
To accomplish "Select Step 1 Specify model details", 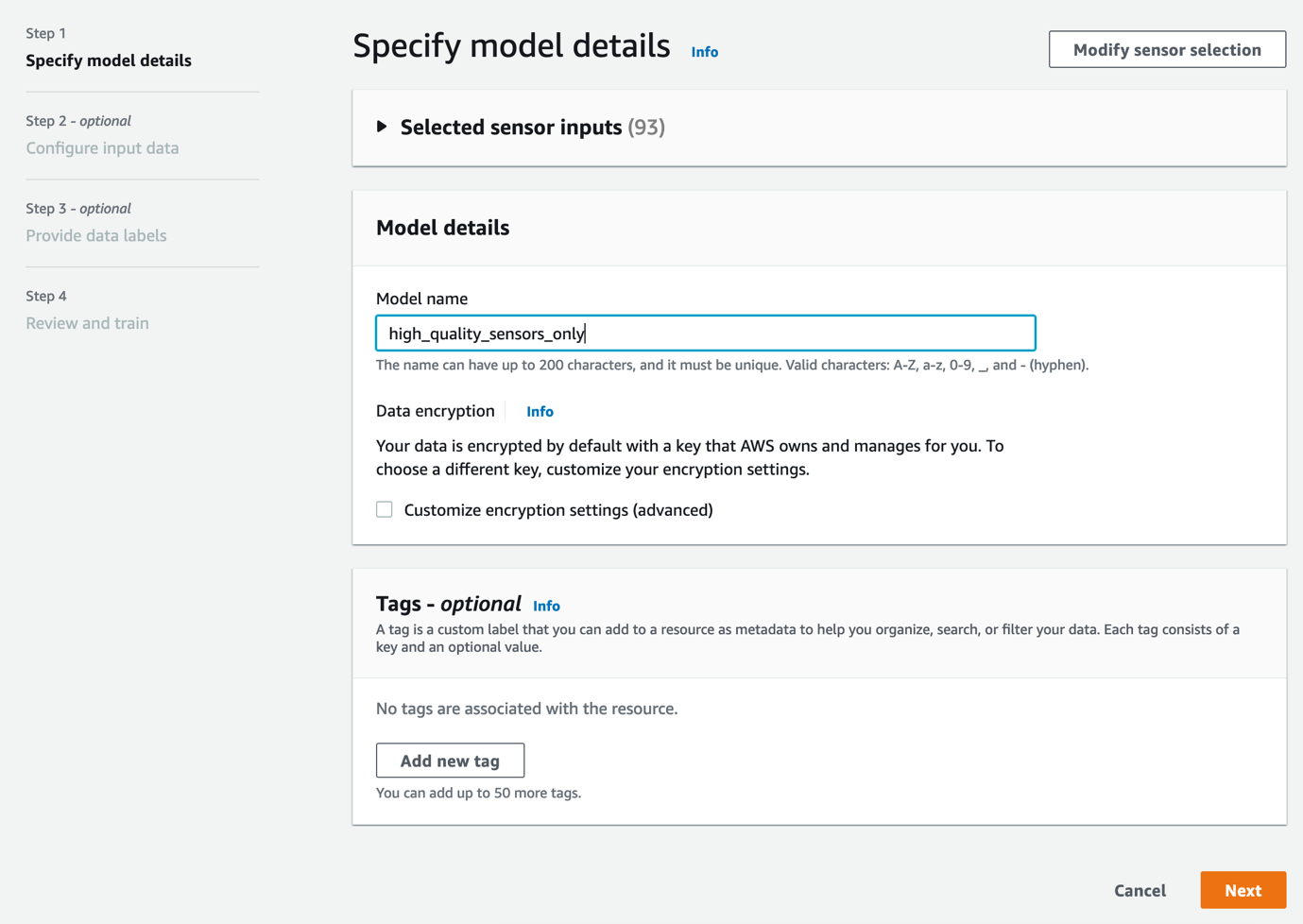I will [109, 60].
